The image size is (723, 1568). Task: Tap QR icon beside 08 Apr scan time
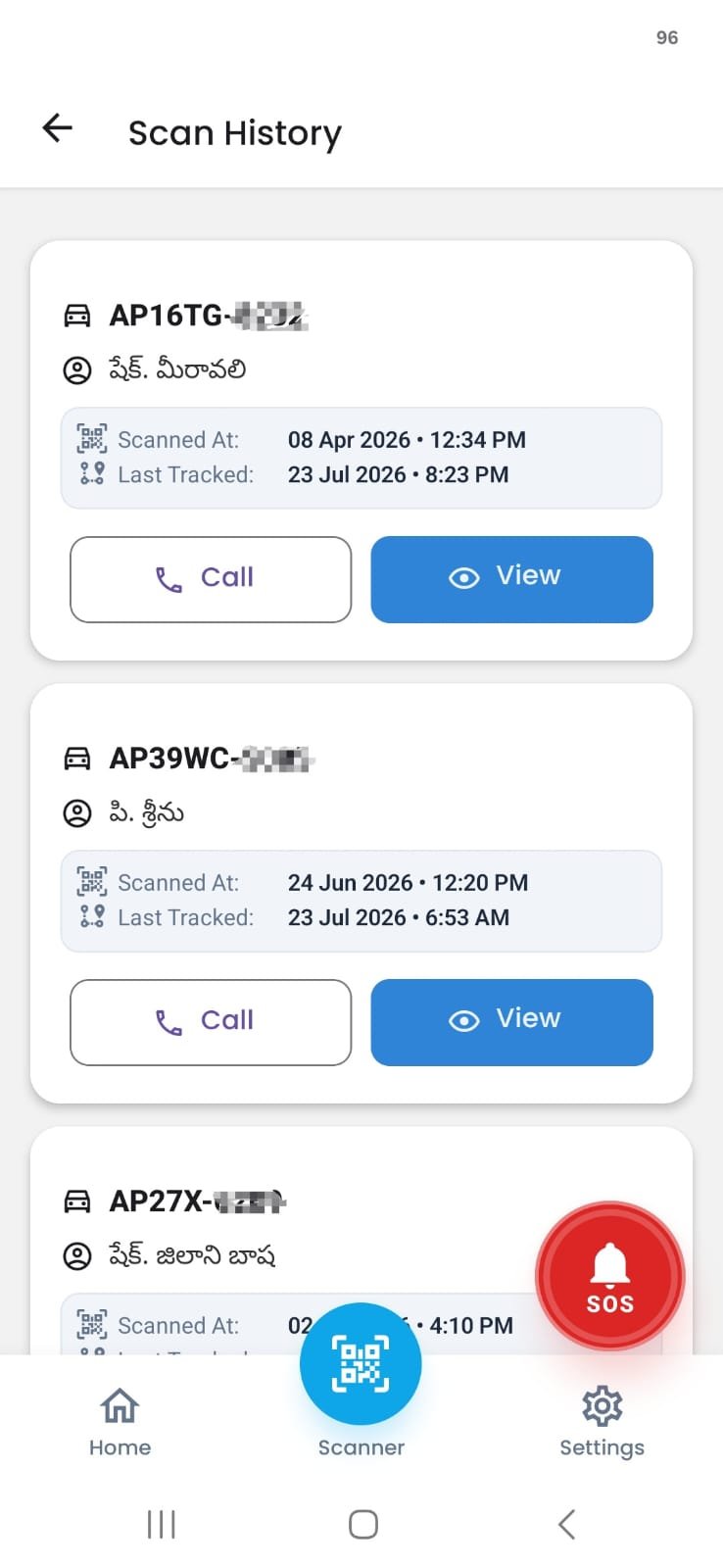(92, 439)
